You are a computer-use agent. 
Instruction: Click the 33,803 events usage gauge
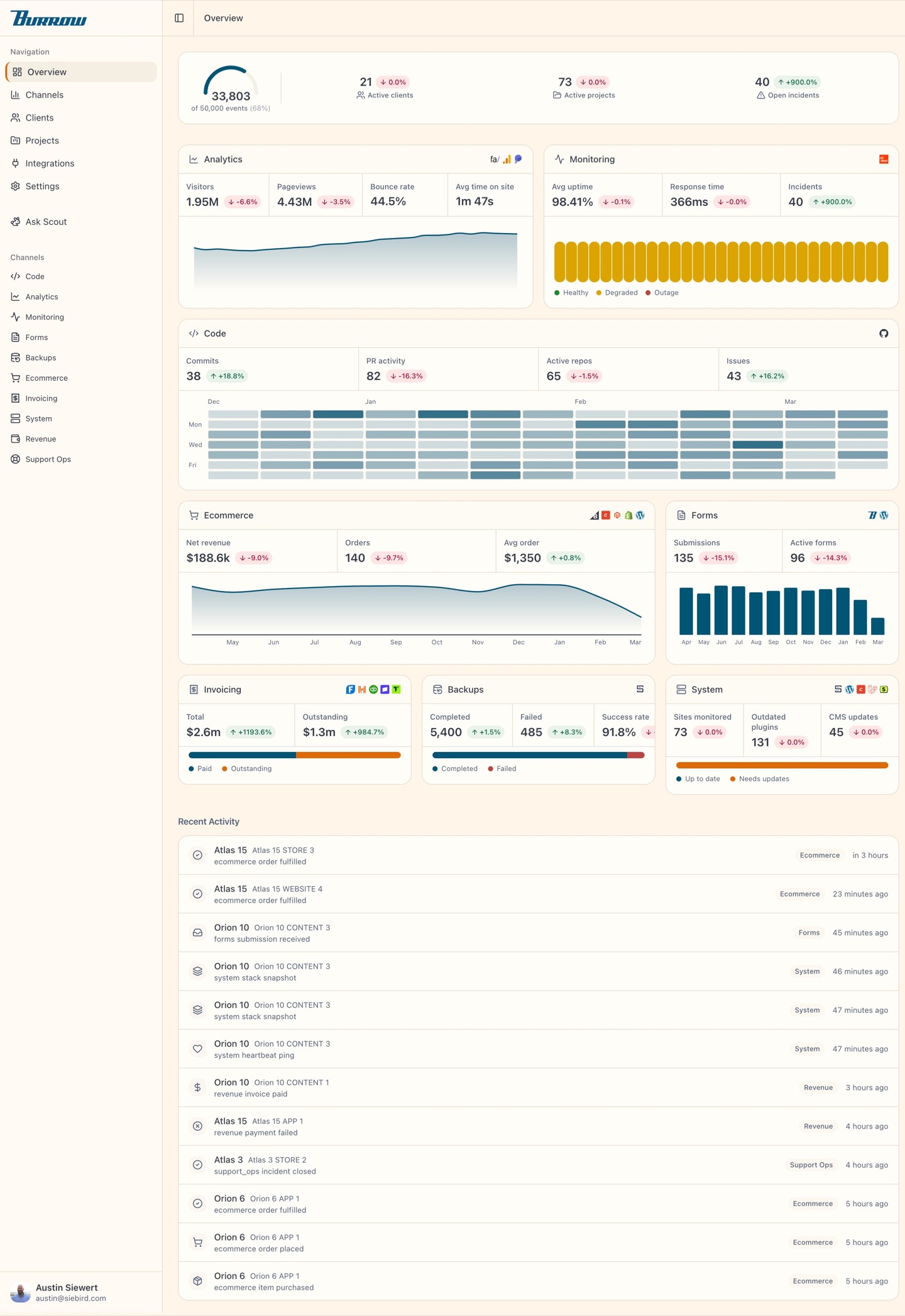pos(231,88)
